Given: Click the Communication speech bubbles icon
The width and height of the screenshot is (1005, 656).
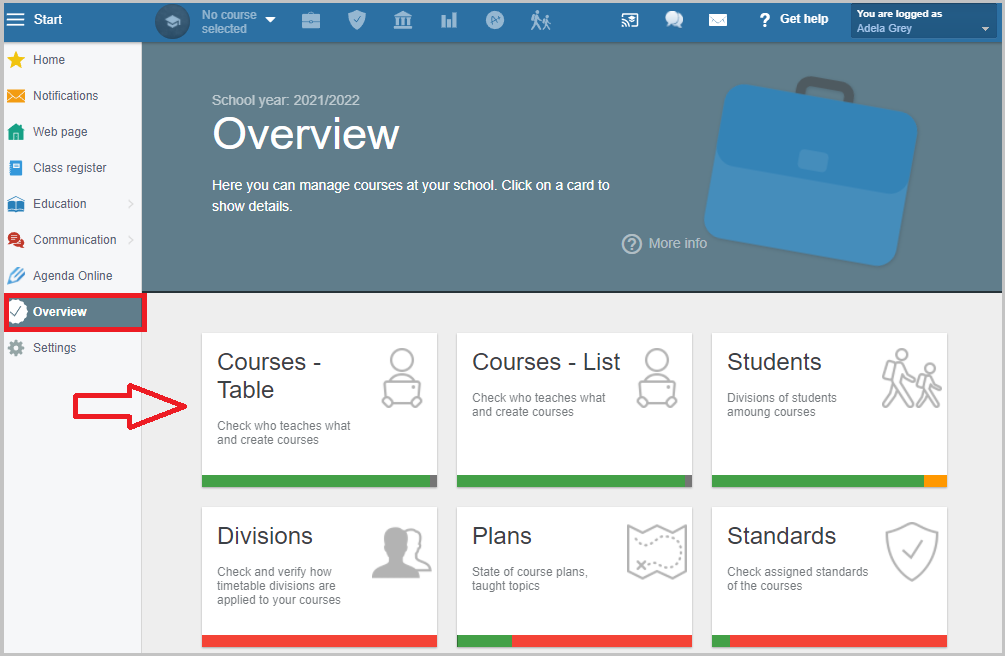Looking at the screenshot, I should click(x=16, y=240).
